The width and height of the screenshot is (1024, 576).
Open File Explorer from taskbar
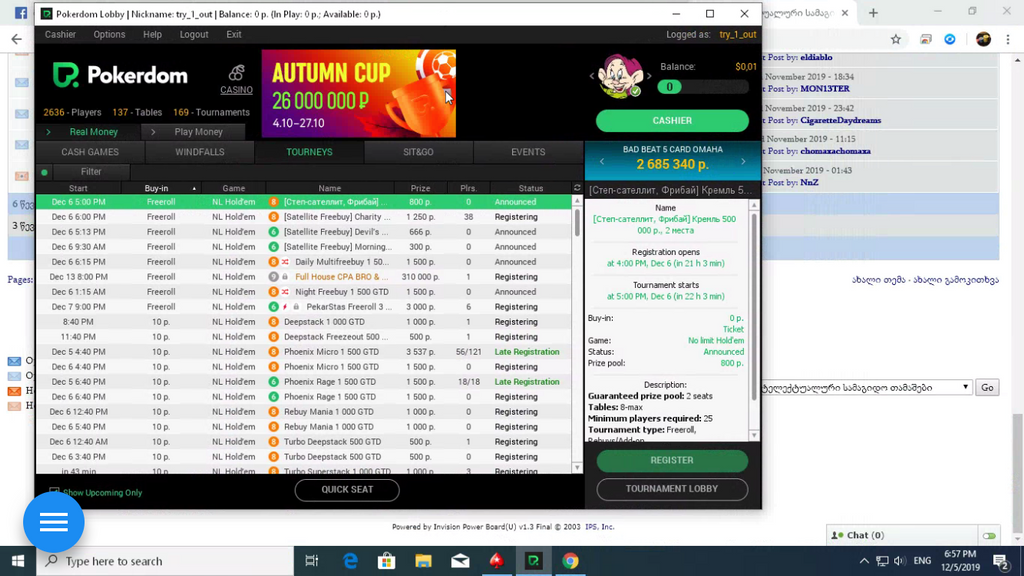pos(423,561)
